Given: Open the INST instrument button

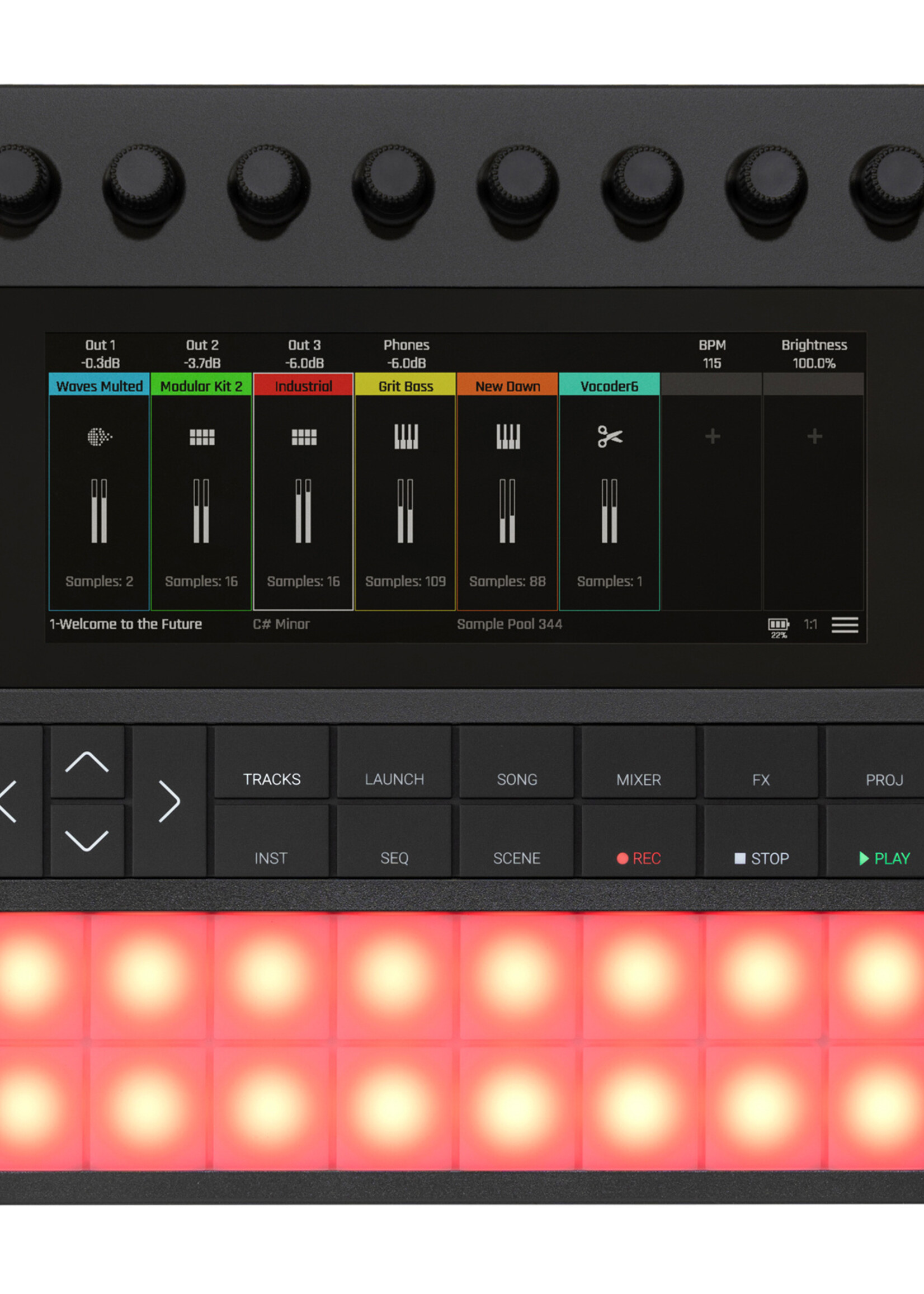Looking at the screenshot, I should (272, 840).
